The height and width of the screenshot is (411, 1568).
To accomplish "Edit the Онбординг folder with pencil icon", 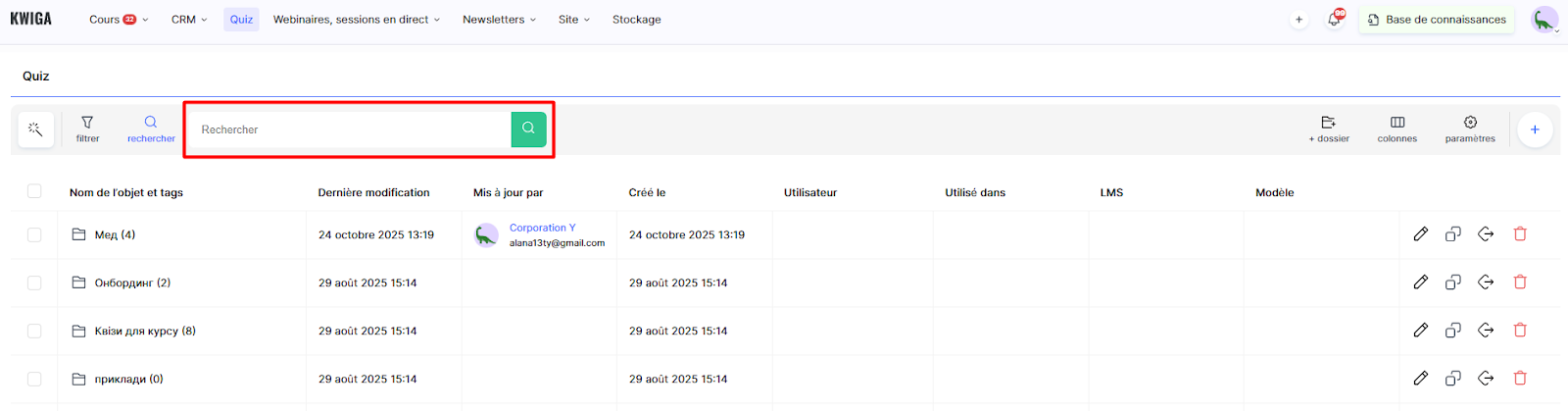I will coord(1420,283).
